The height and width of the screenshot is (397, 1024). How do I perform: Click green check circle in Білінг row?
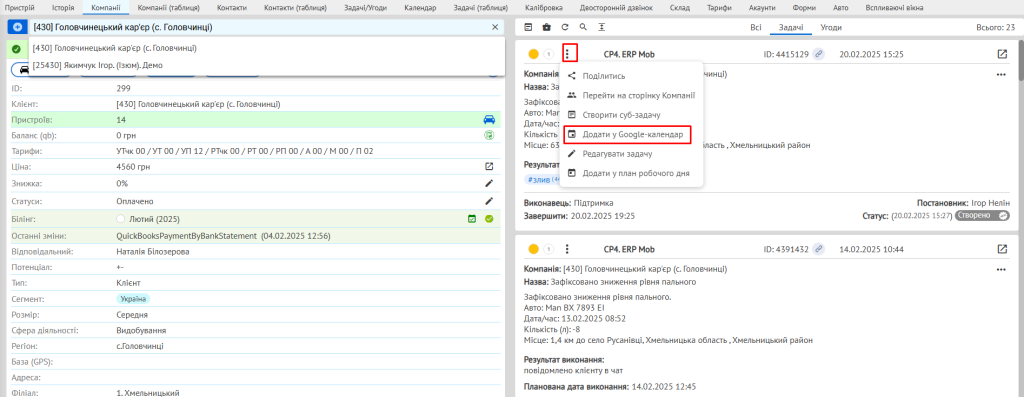[x=489, y=219]
